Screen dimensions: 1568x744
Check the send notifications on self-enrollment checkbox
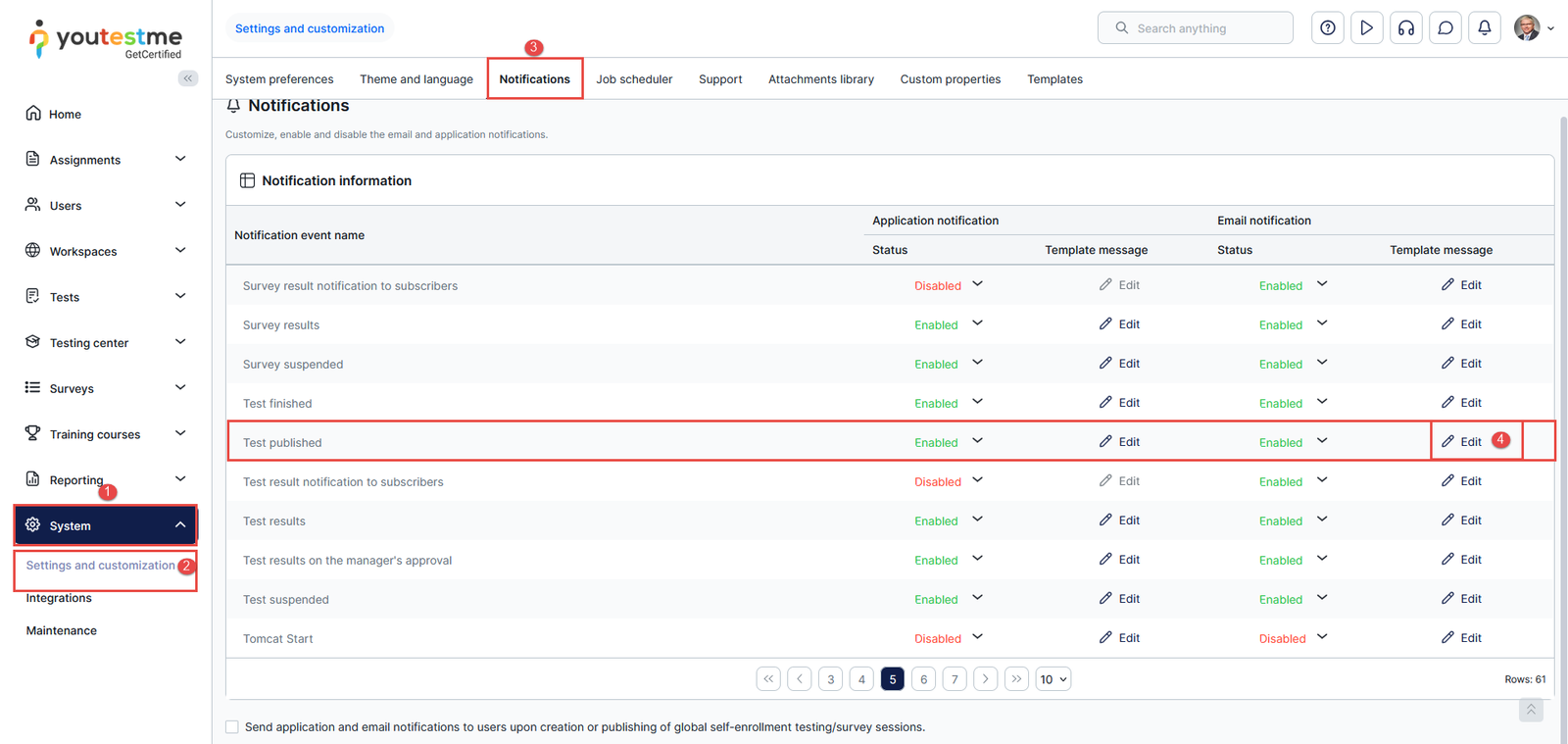tap(232, 727)
